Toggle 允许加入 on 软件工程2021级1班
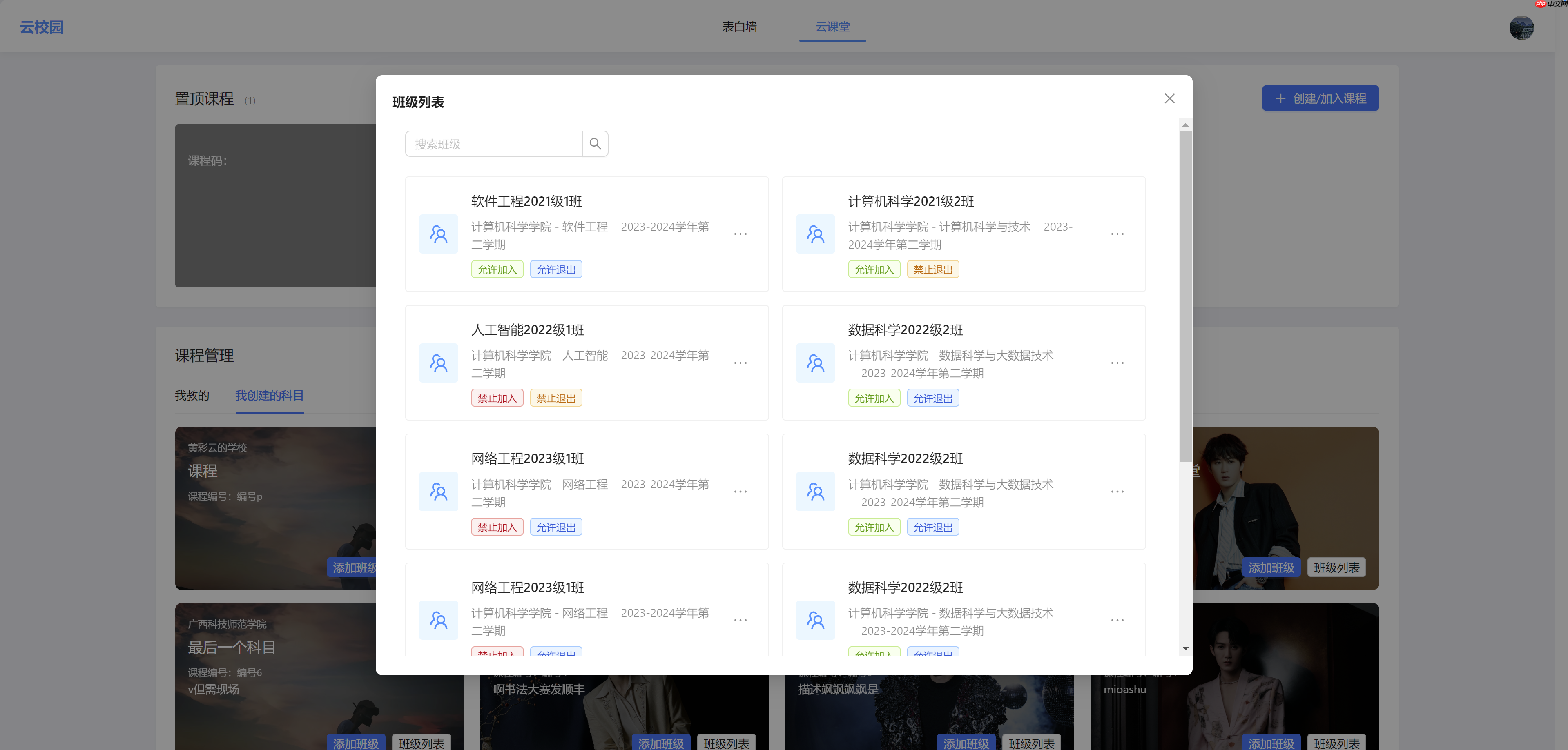 click(497, 269)
